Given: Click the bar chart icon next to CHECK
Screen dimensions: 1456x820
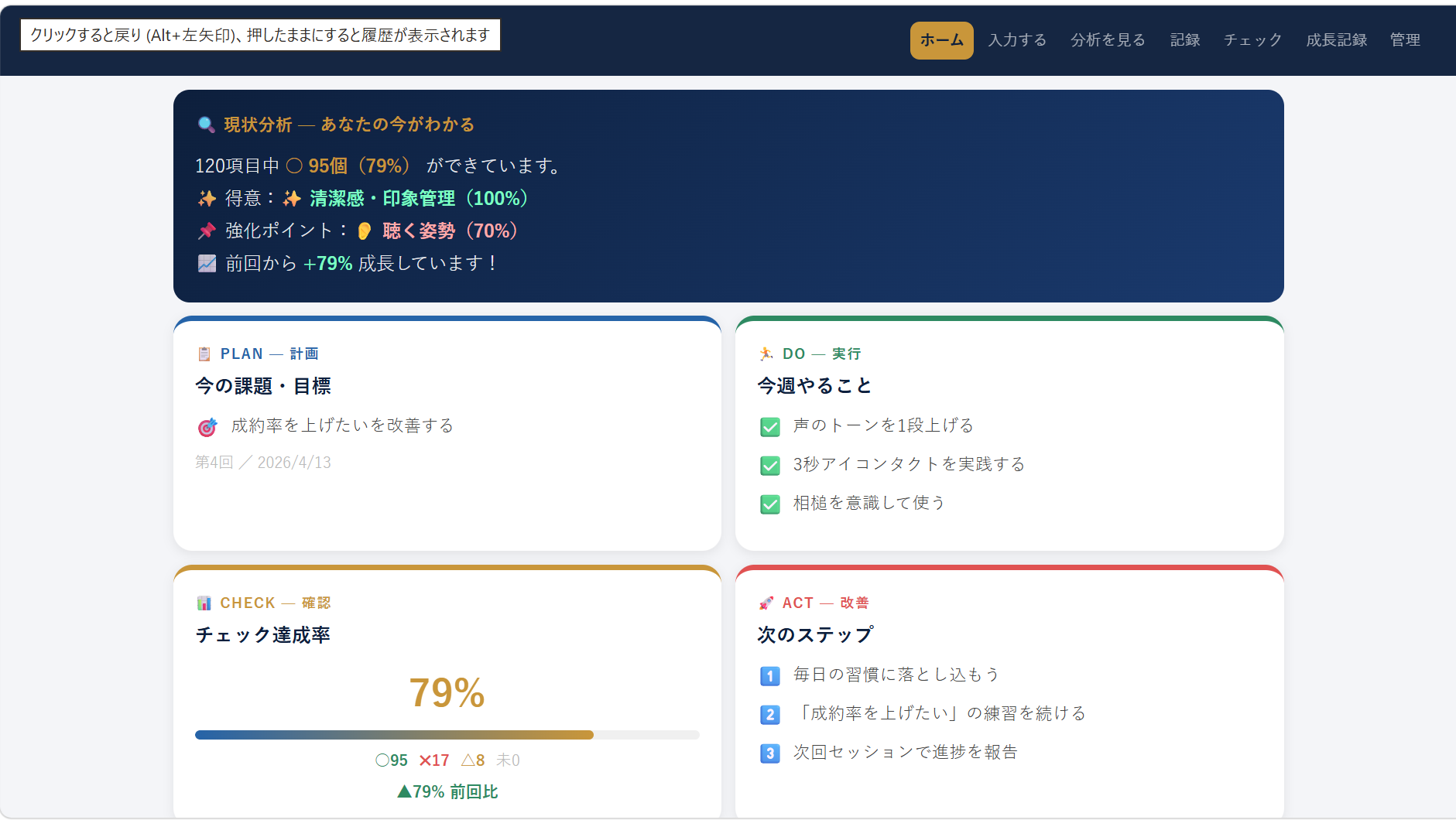Looking at the screenshot, I should [x=204, y=603].
